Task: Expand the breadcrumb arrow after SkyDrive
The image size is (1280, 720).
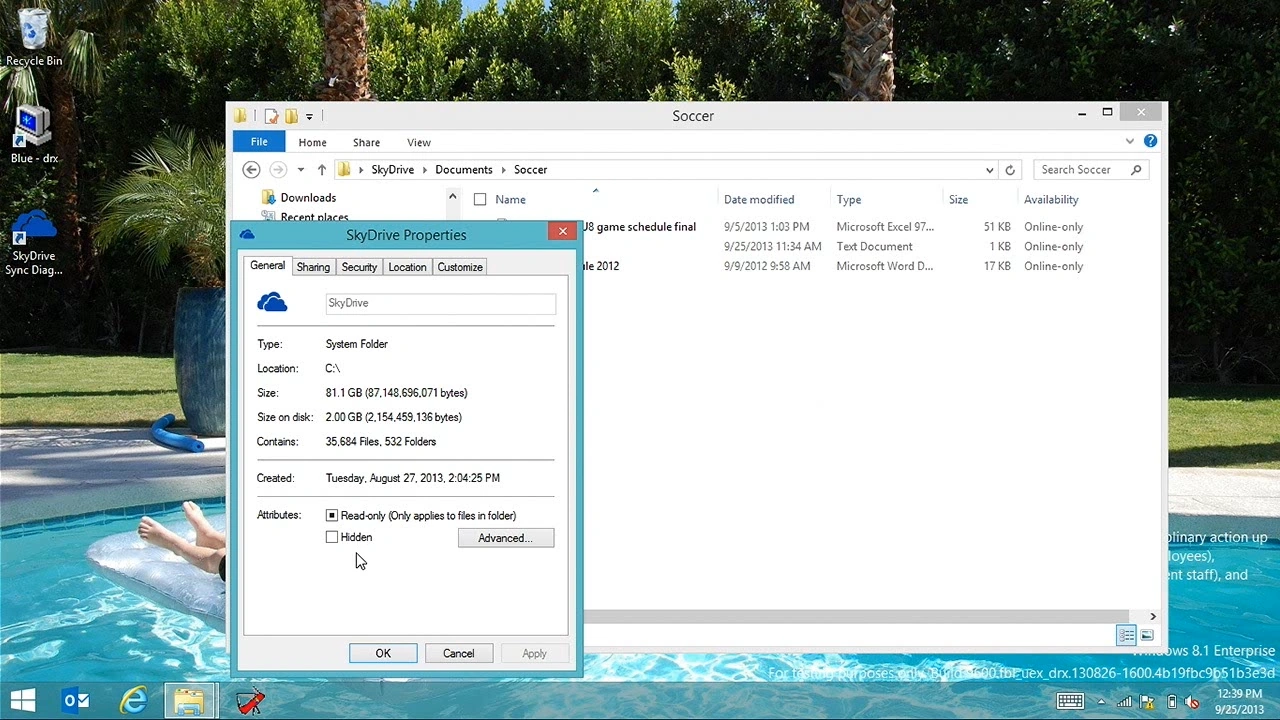Action: [424, 170]
